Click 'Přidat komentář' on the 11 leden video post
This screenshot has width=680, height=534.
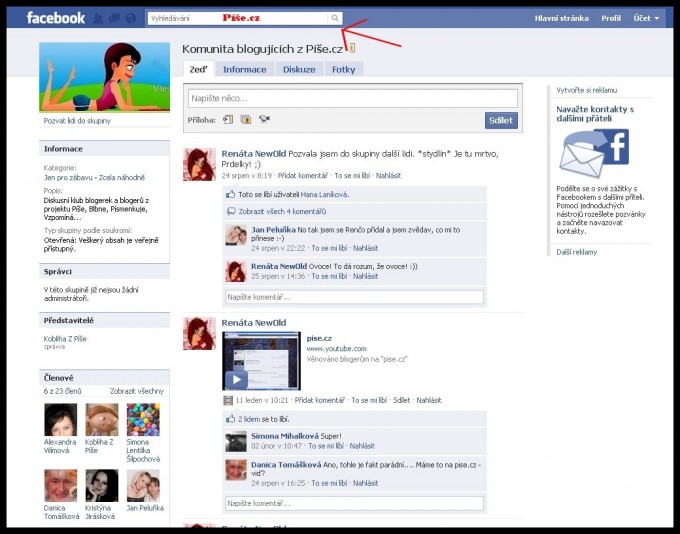320,400
